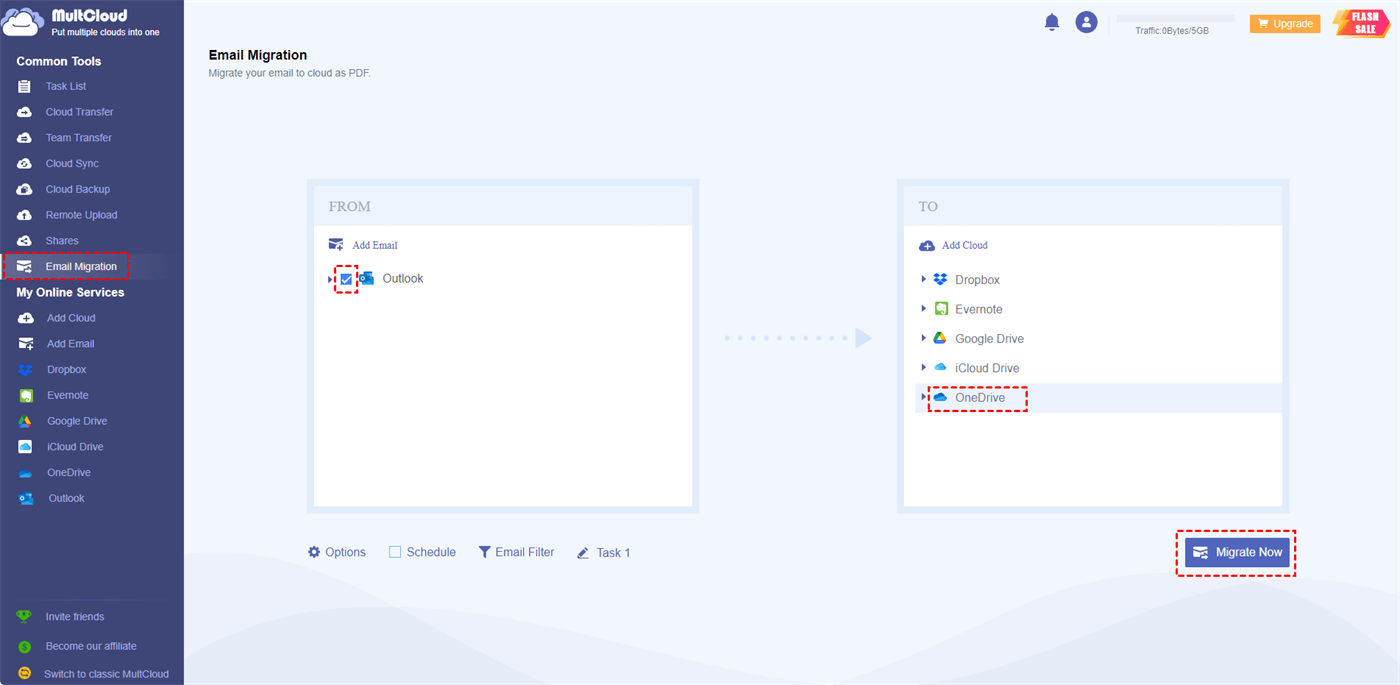Open notifications bell icon
The width and height of the screenshot is (1400, 685).
tap(1052, 22)
